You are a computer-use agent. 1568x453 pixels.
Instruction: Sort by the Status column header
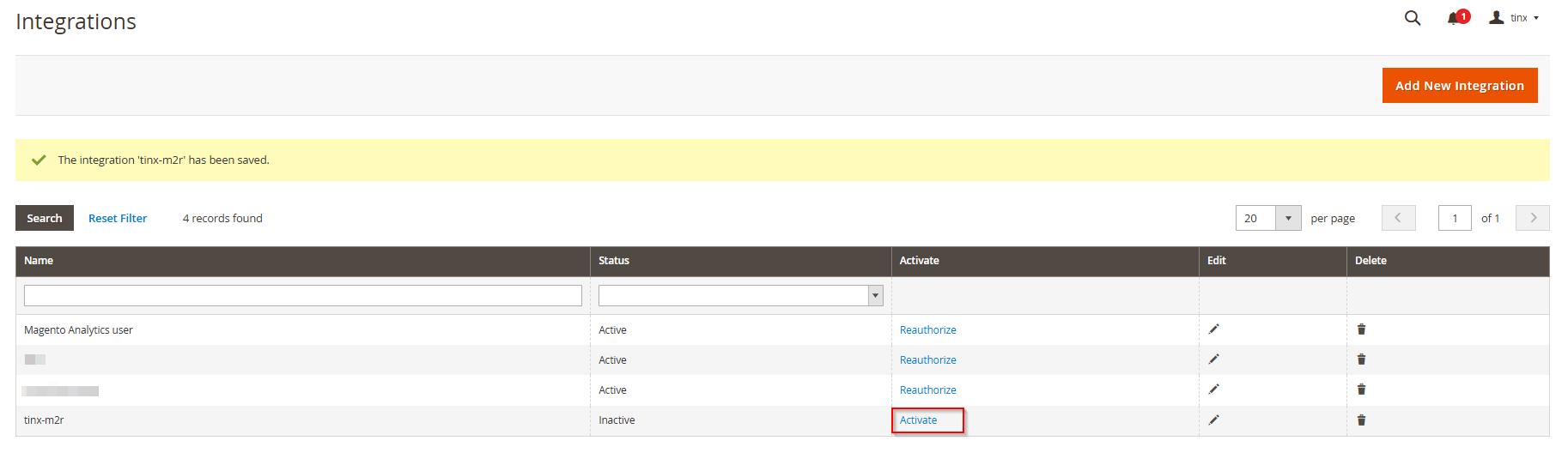pyautogui.click(x=740, y=261)
